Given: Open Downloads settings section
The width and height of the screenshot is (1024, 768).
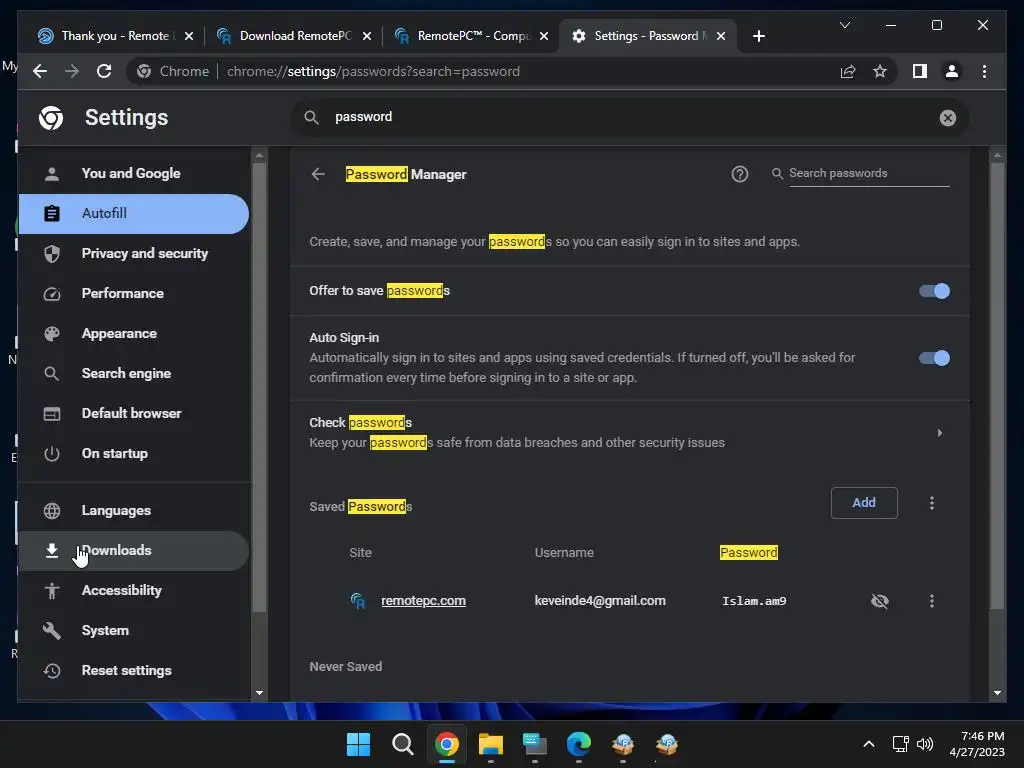Looking at the screenshot, I should click(134, 551).
